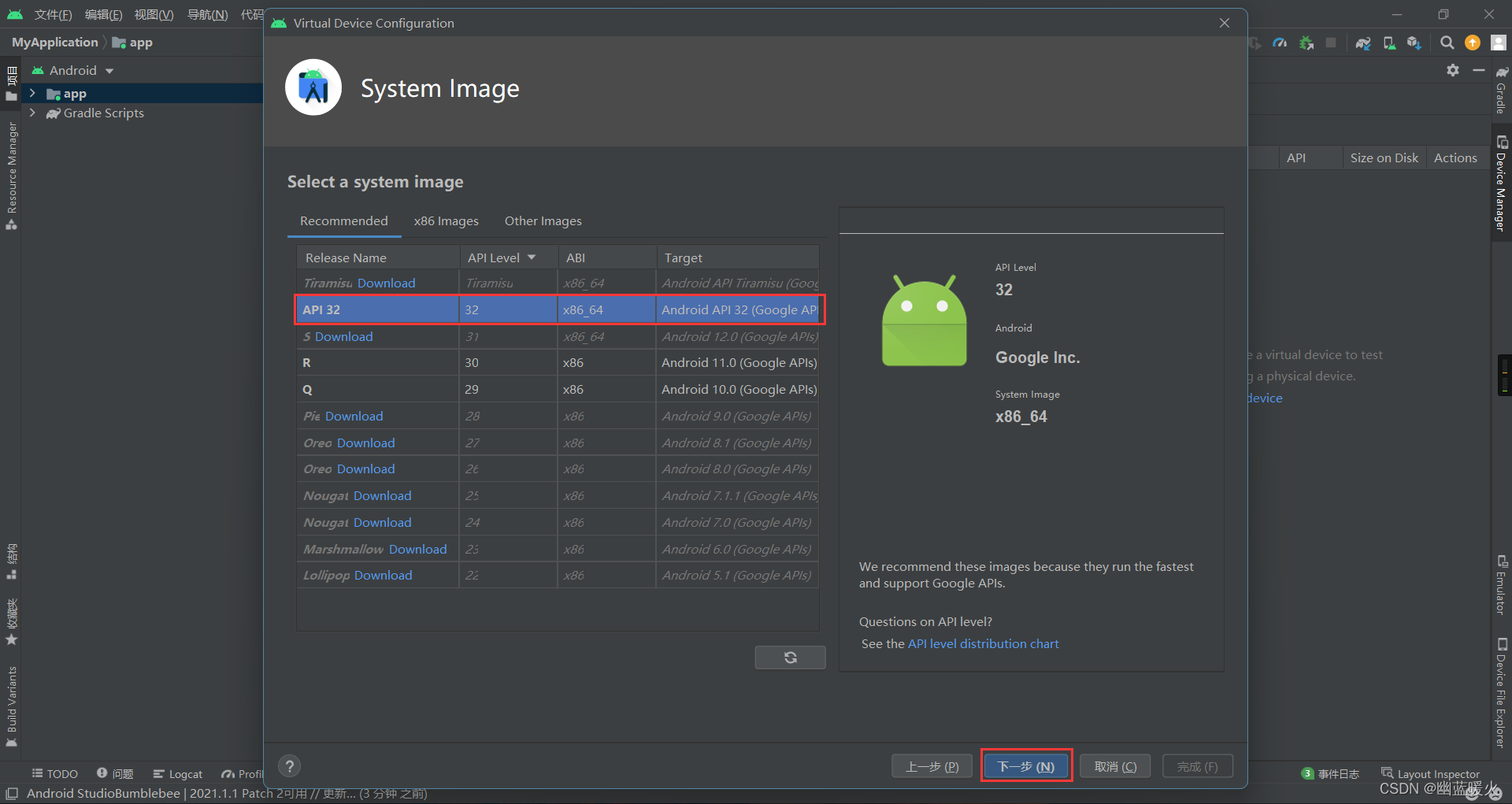This screenshot has width=1512, height=804.
Task: Open the Logcat tool window
Action: [x=178, y=774]
